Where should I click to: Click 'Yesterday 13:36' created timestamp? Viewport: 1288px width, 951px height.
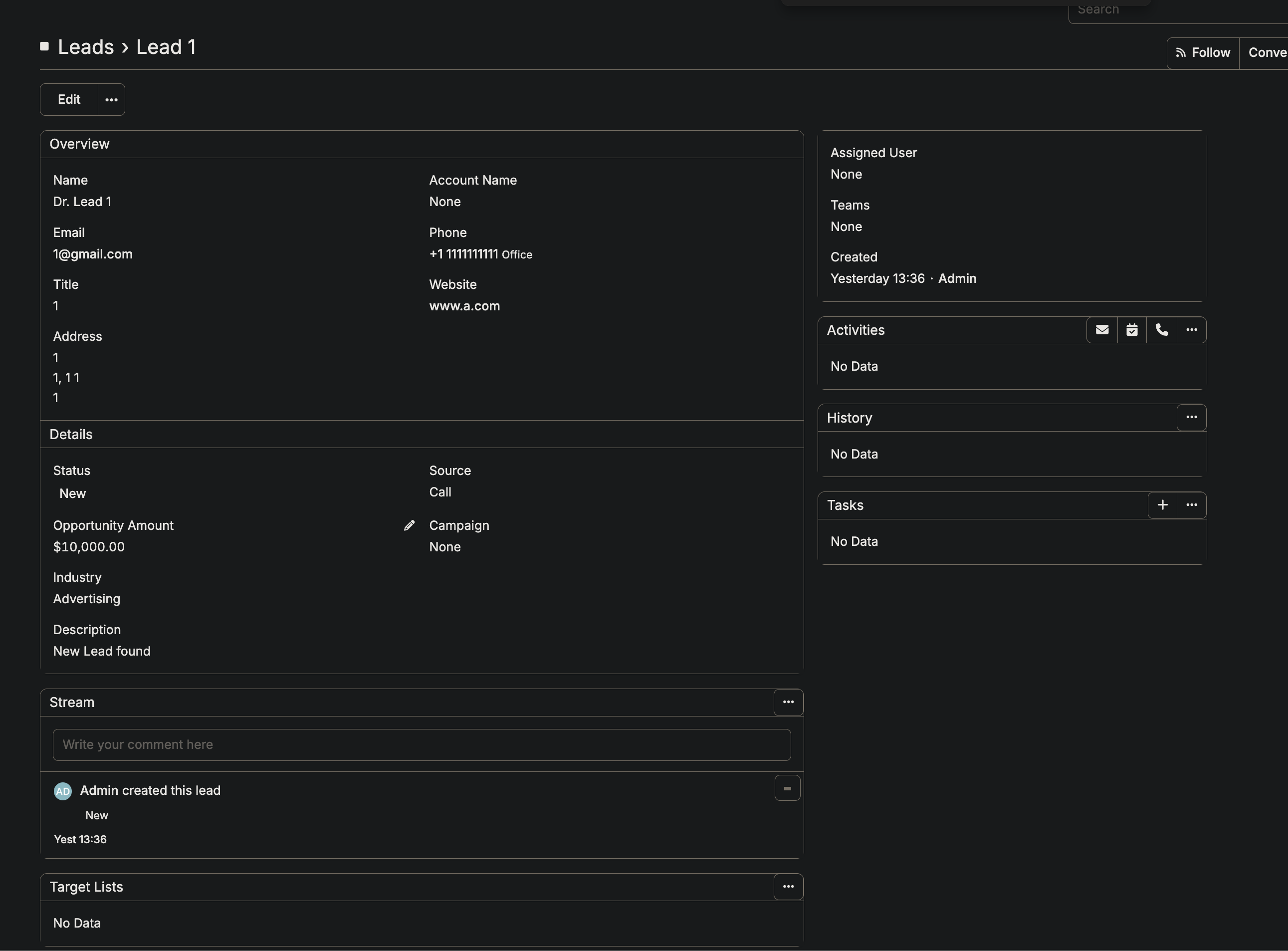pyautogui.click(x=877, y=278)
